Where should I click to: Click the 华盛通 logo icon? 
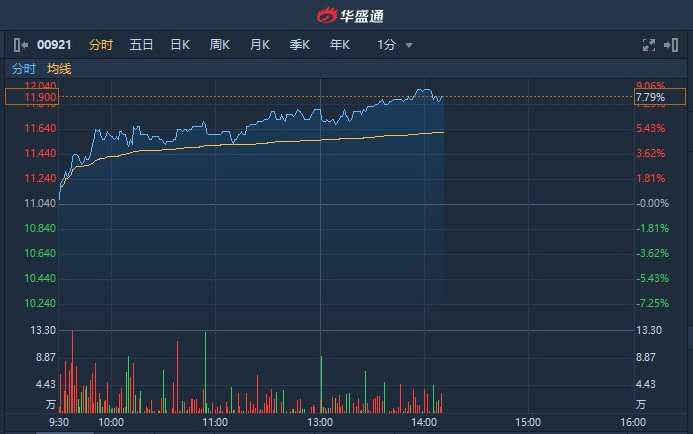(x=327, y=16)
